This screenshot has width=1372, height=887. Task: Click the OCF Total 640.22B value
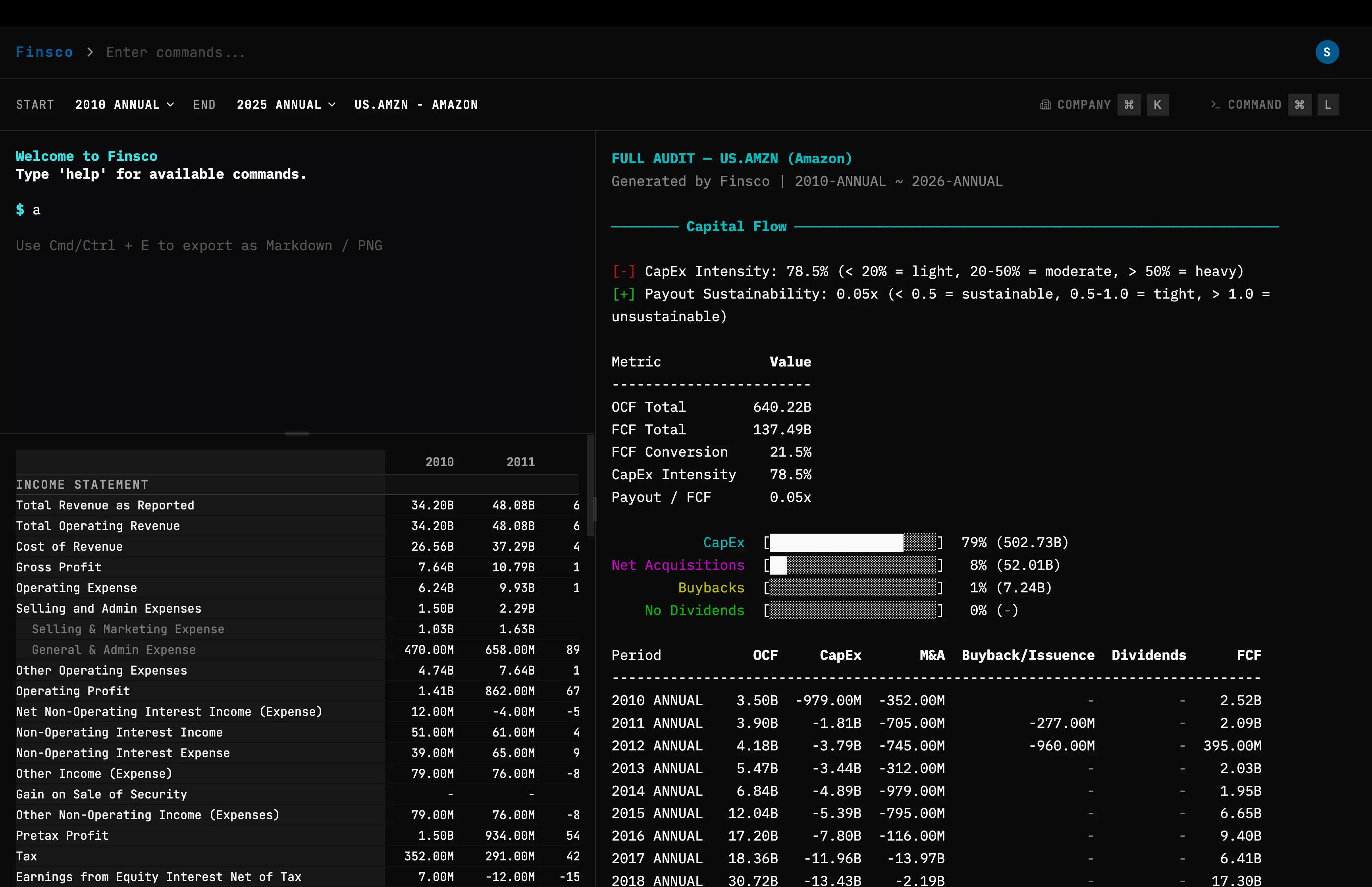point(782,407)
